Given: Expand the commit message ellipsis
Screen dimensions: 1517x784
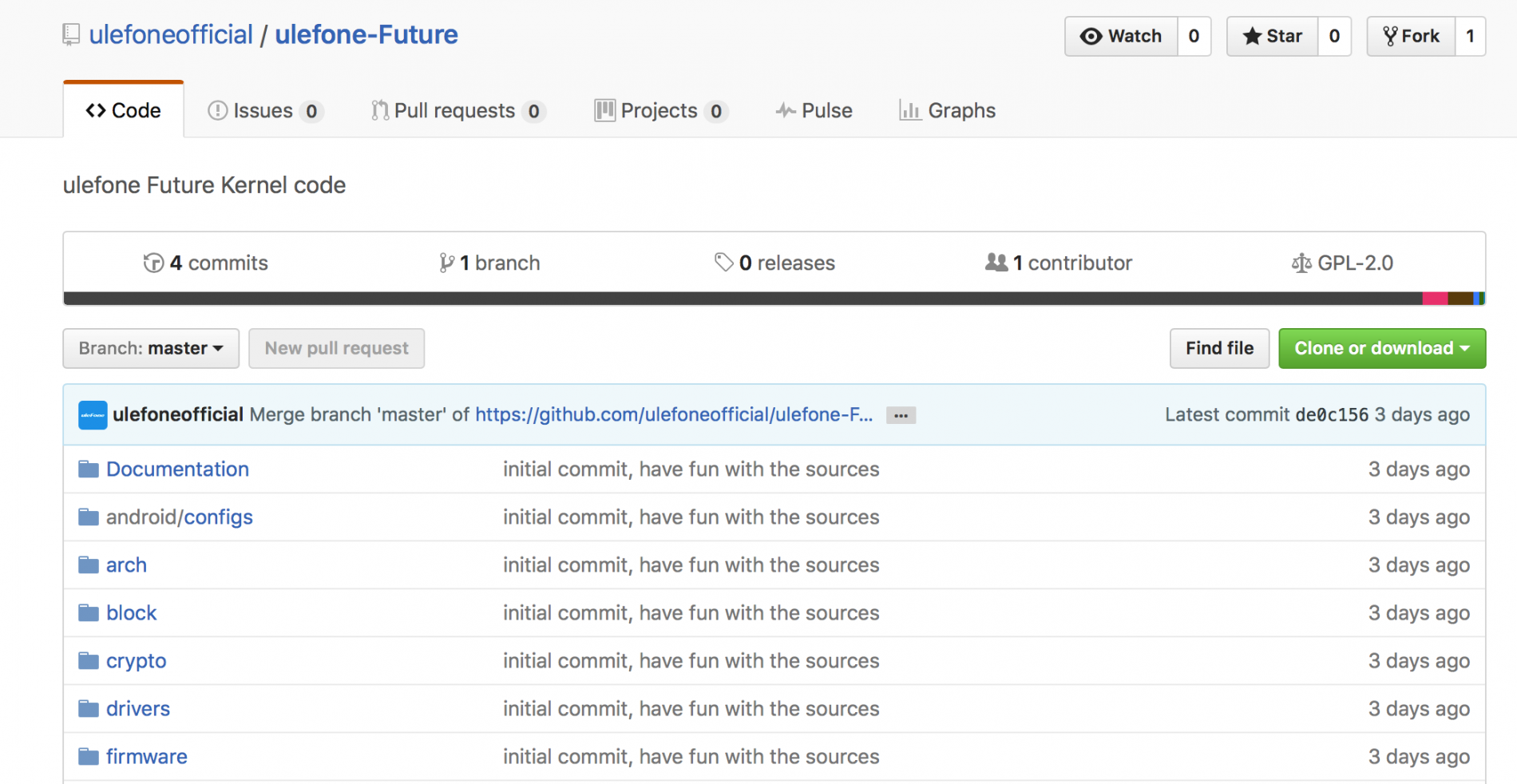Looking at the screenshot, I should (901, 415).
